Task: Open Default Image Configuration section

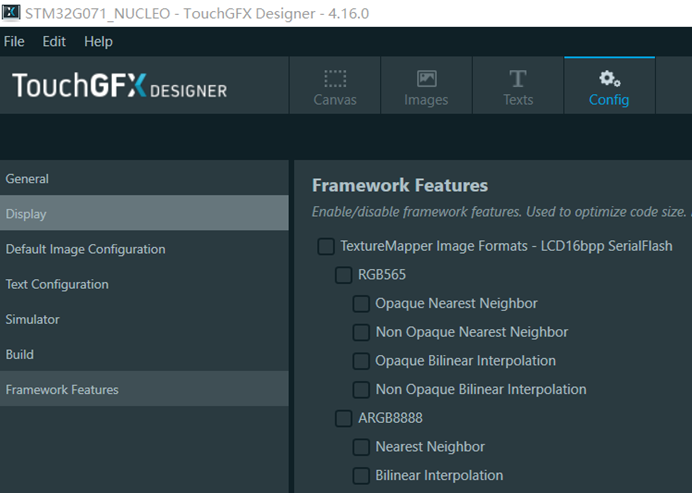Action: (x=144, y=248)
